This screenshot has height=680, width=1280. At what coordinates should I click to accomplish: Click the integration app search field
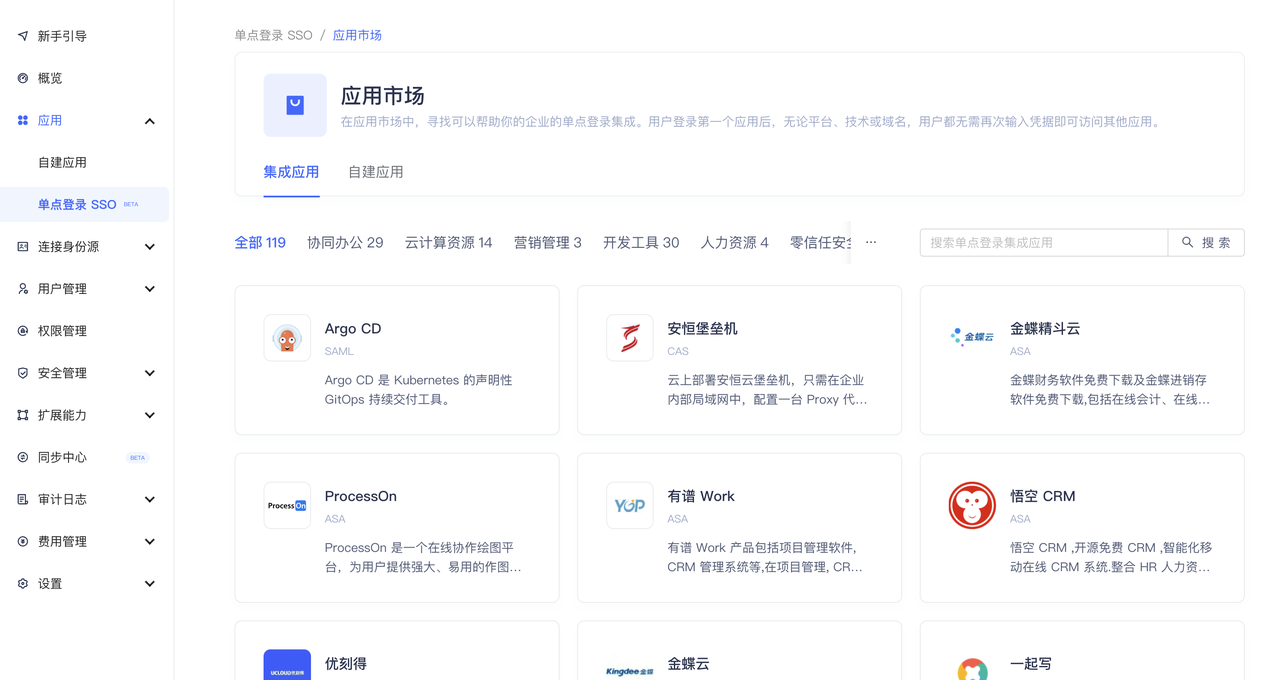coord(1043,242)
